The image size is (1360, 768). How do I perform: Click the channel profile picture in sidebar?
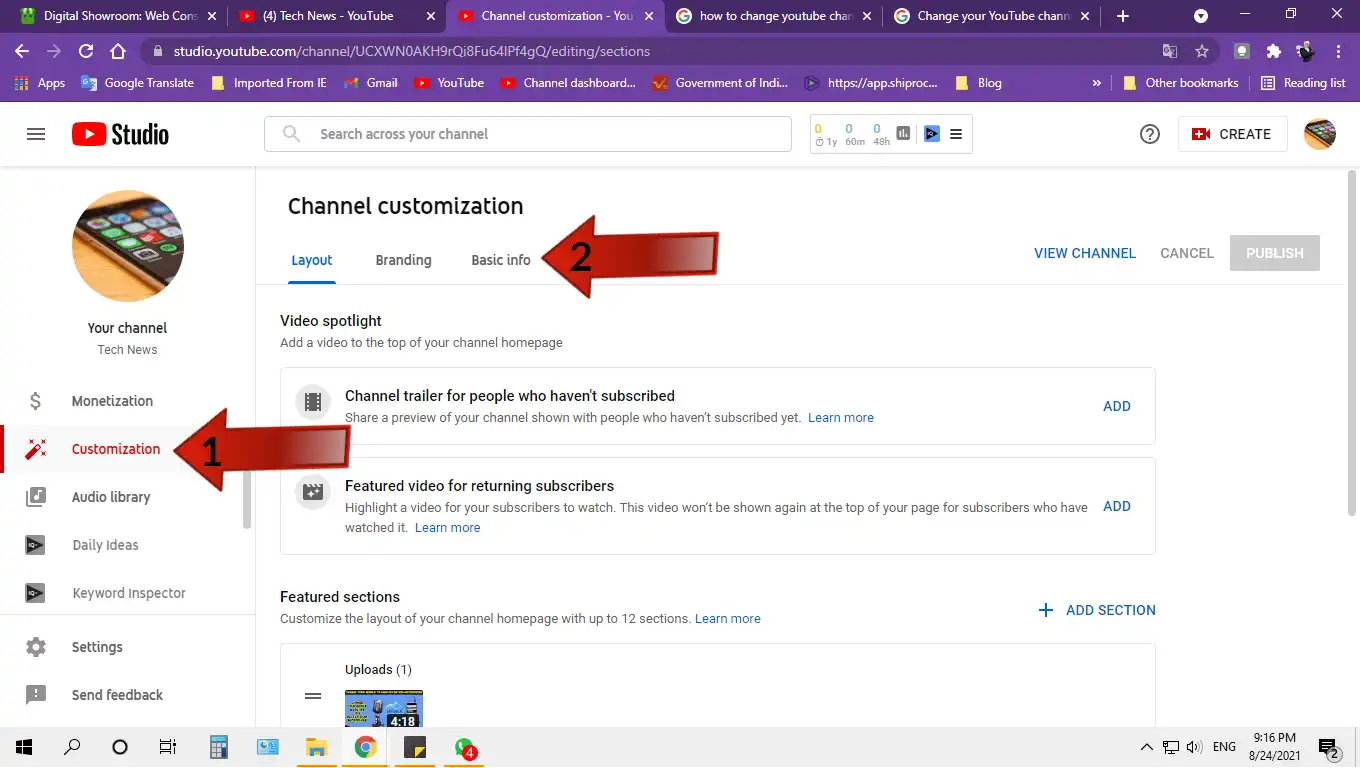[128, 246]
